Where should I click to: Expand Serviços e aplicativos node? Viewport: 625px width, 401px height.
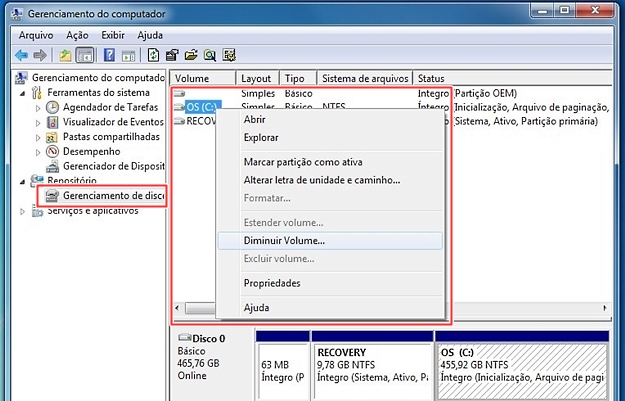(x=23, y=211)
